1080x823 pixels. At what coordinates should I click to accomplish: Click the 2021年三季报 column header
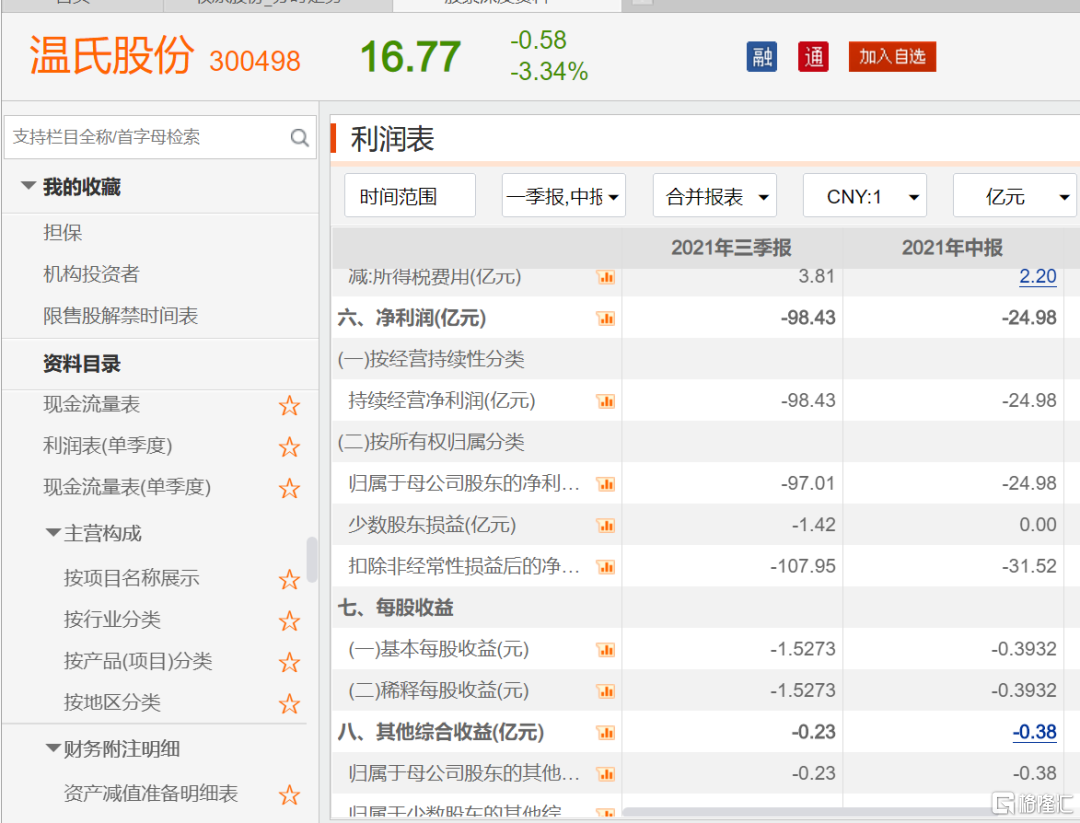[731, 247]
